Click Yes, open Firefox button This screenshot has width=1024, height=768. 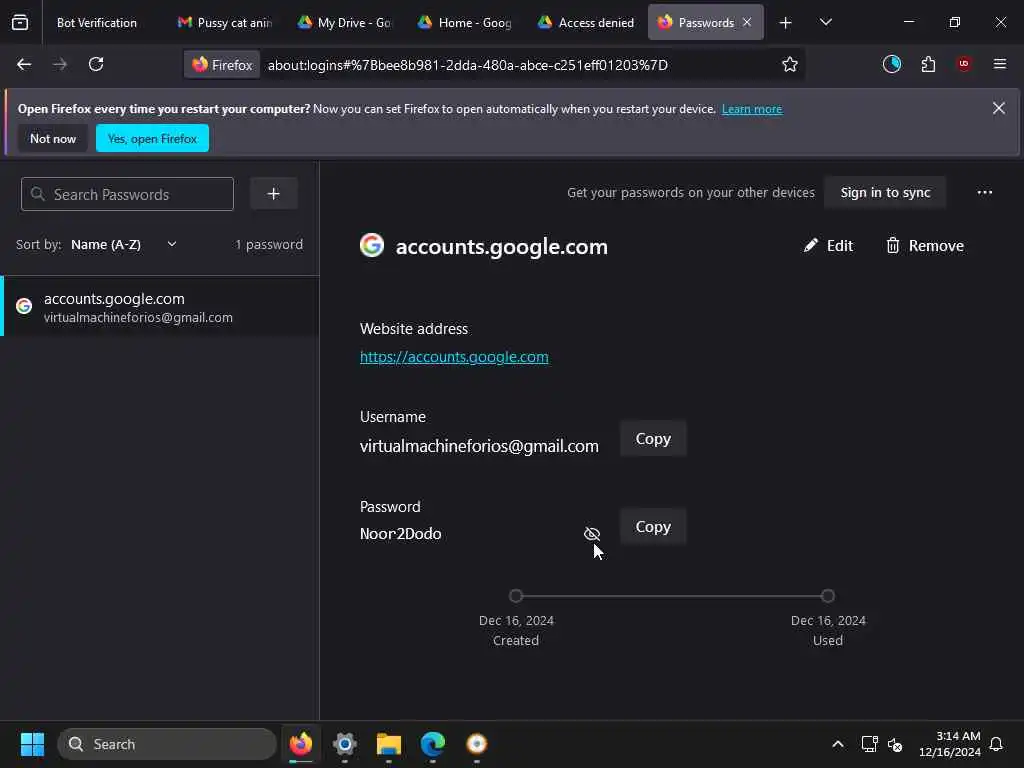point(152,138)
